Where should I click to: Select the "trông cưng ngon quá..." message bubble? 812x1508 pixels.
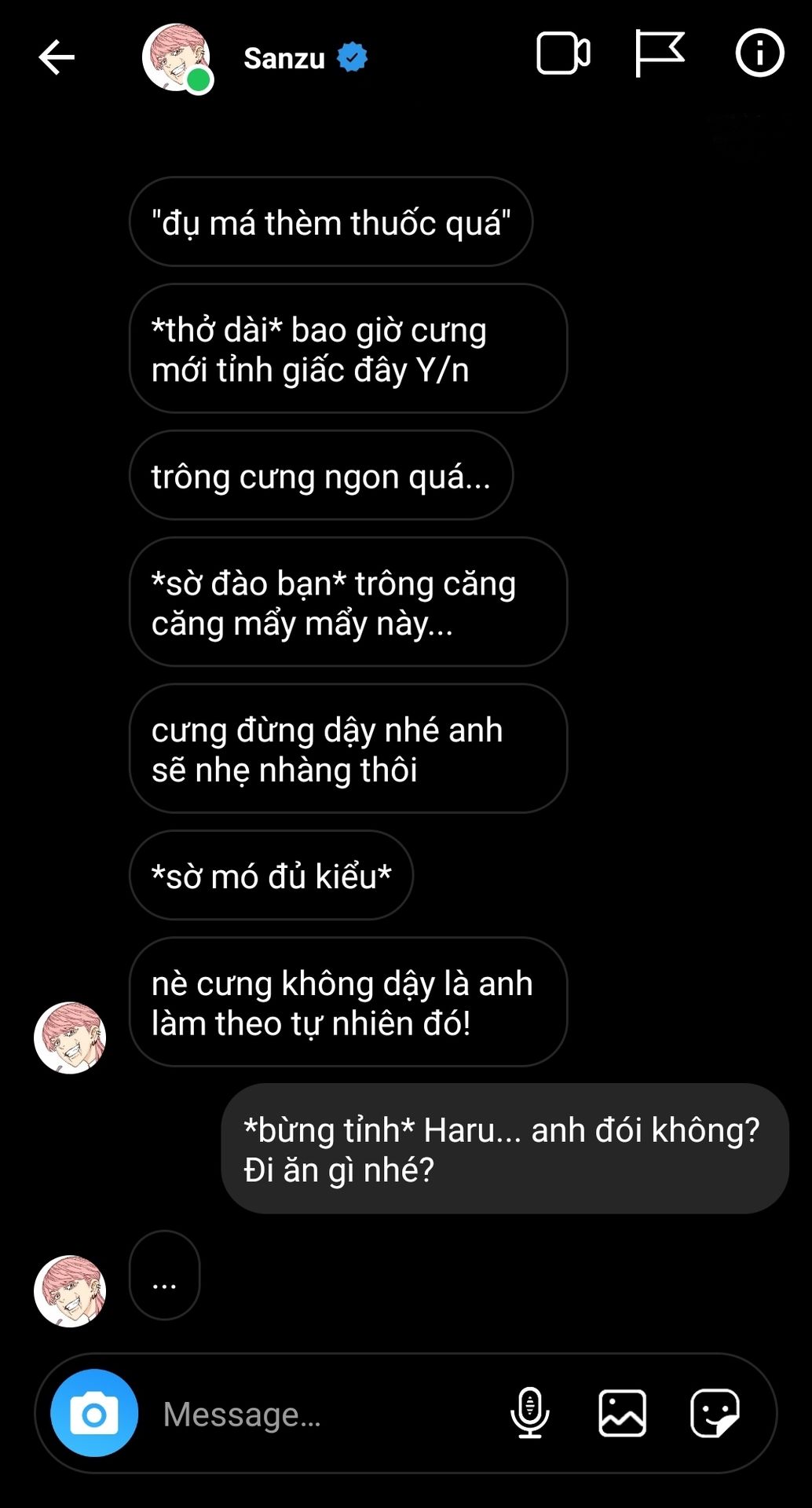tap(321, 475)
